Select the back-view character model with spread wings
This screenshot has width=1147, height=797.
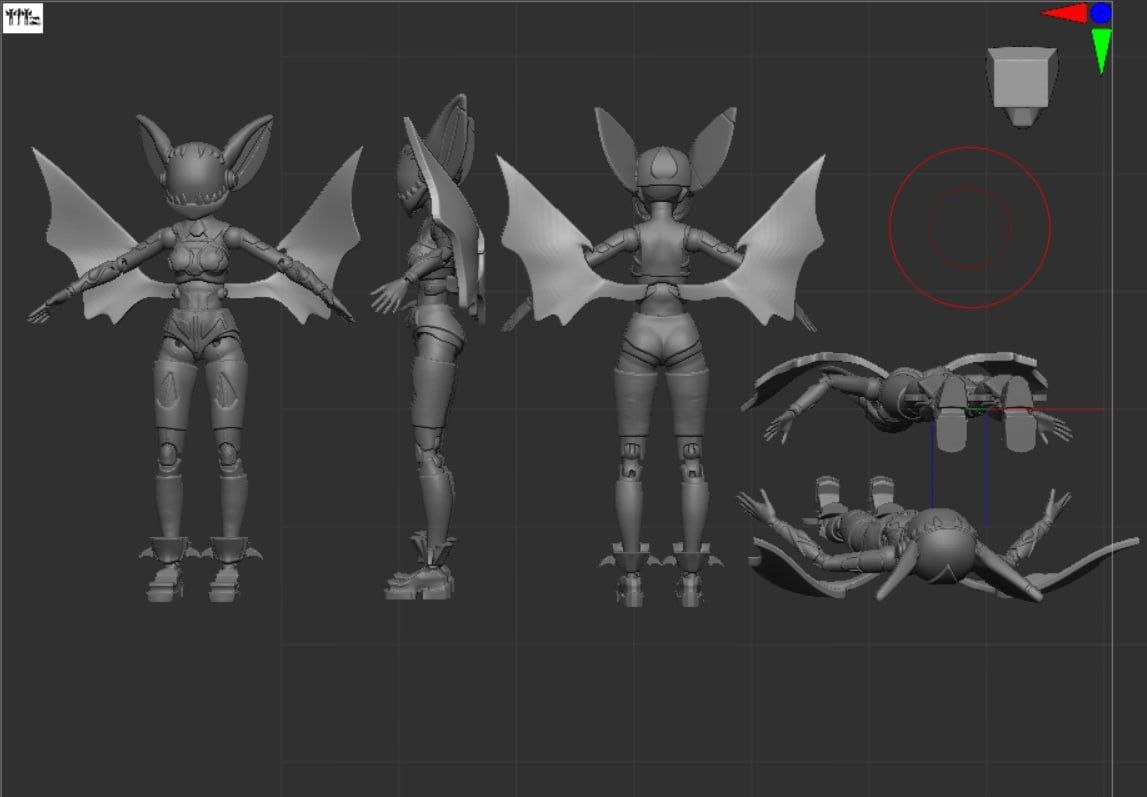tap(662, 357)
